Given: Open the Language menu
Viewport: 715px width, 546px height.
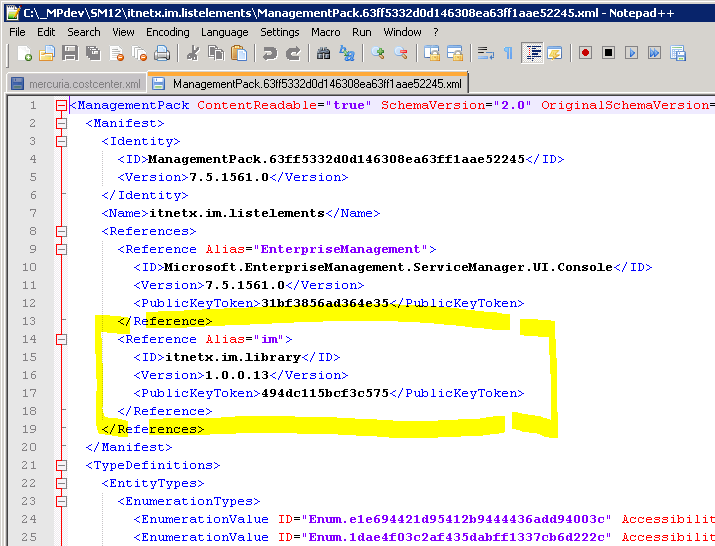Looking at the screenshot, I should click(225, 31).
